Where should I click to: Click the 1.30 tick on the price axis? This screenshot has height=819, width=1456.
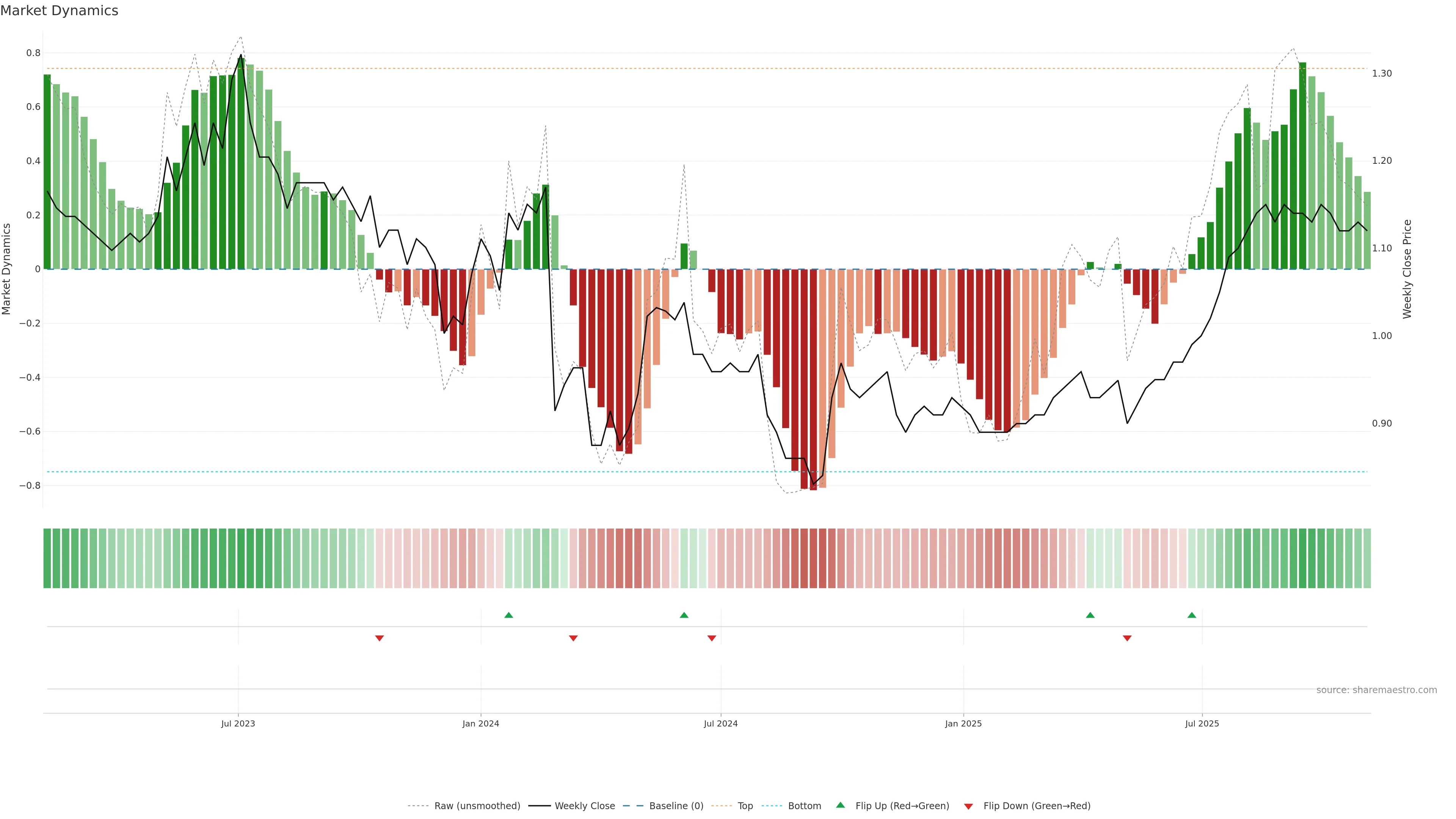(1382, 74)
